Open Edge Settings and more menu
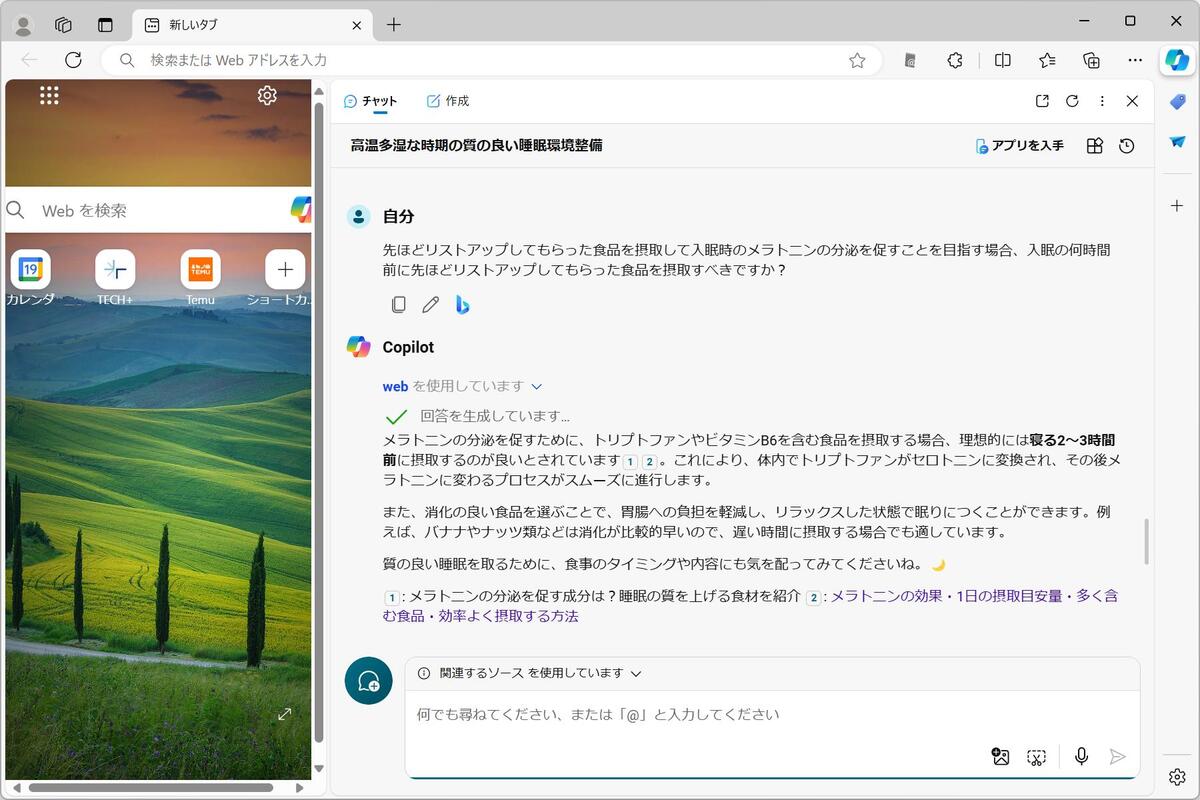Image resolution: width=1200 pixels, height=800 pixels. 1135,60
